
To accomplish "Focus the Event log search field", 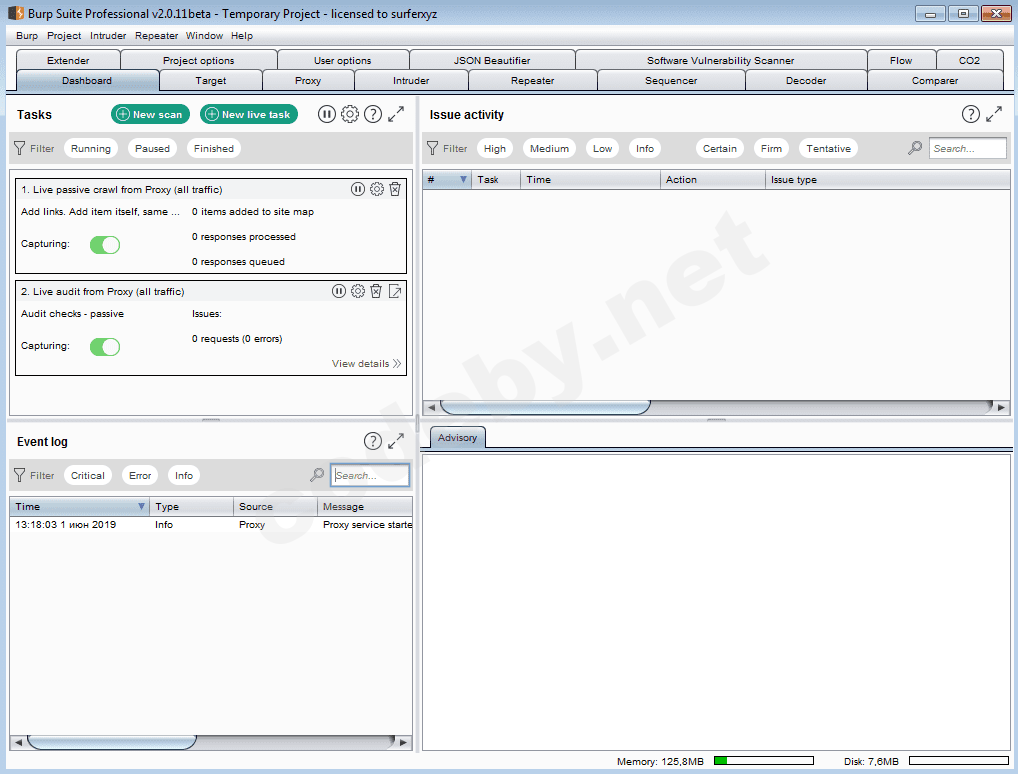I will click(x=370, y=475).
